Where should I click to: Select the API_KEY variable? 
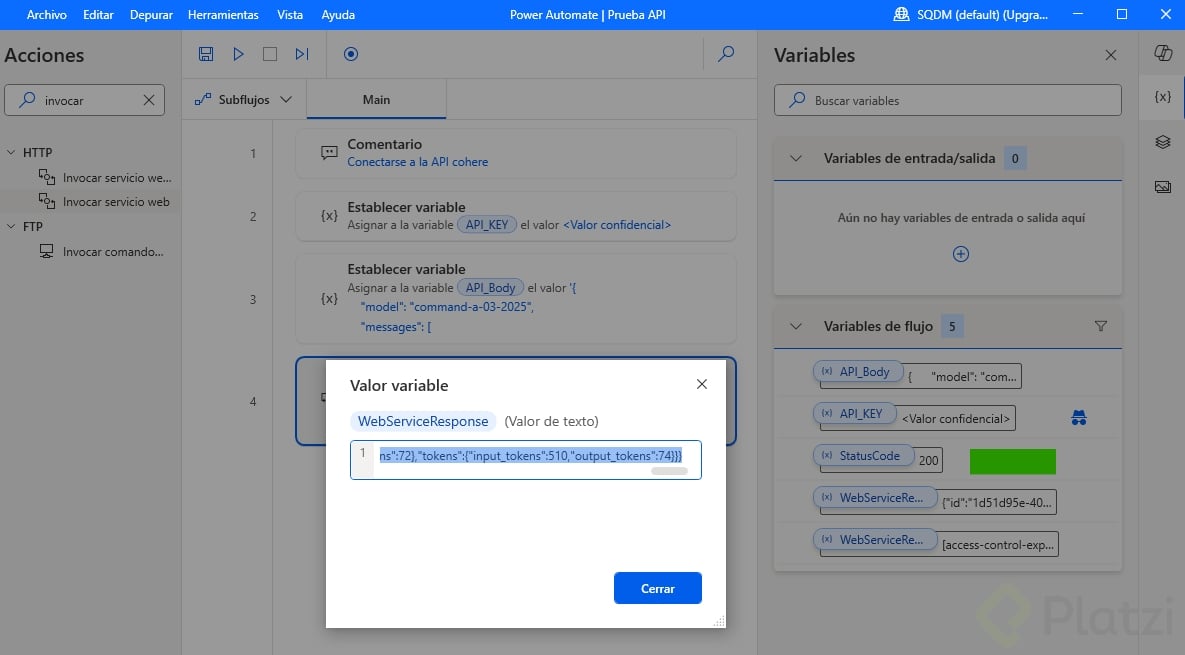854,413
